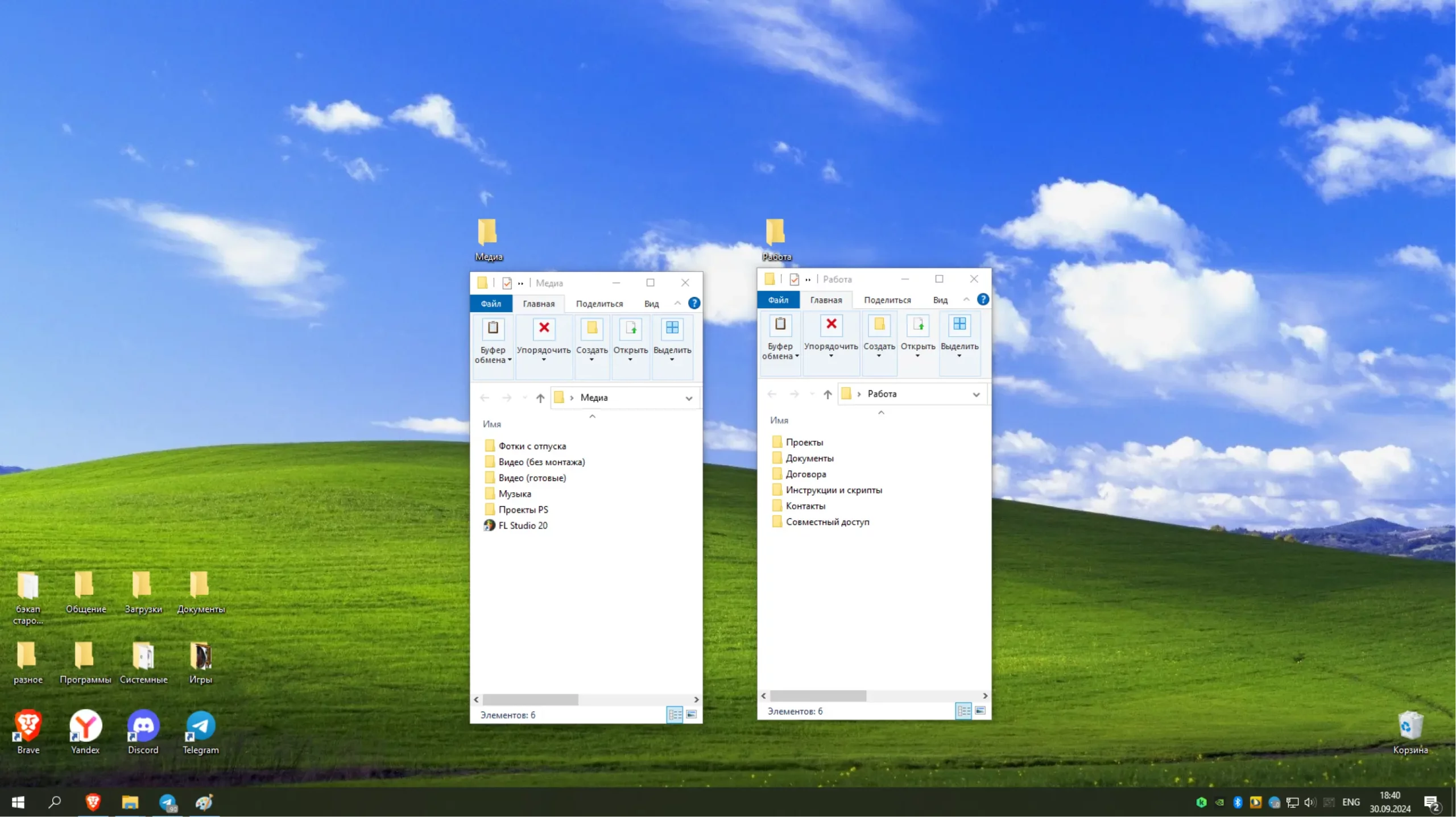Image resolution: width=1456 pixels, height=817 pixels.
Task: Switch Работа window to large icons view
Action: 980,711
